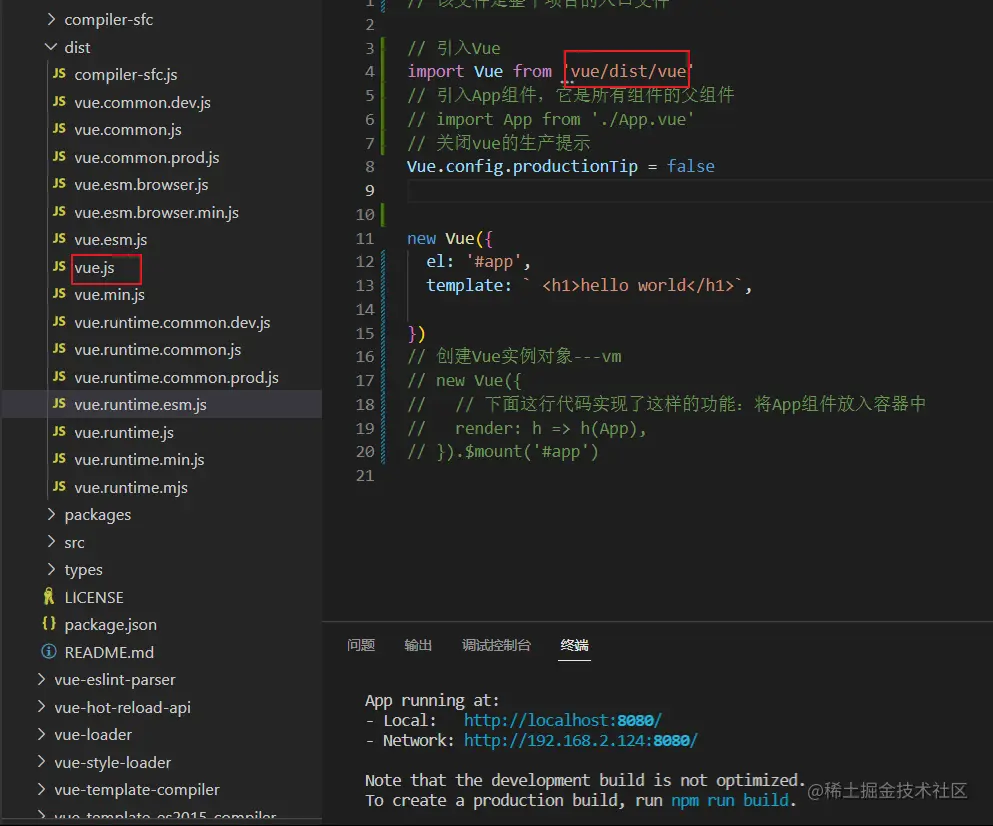993x826 pixels.
Task: Click the el: '#app' line
Action: [478, 262]
